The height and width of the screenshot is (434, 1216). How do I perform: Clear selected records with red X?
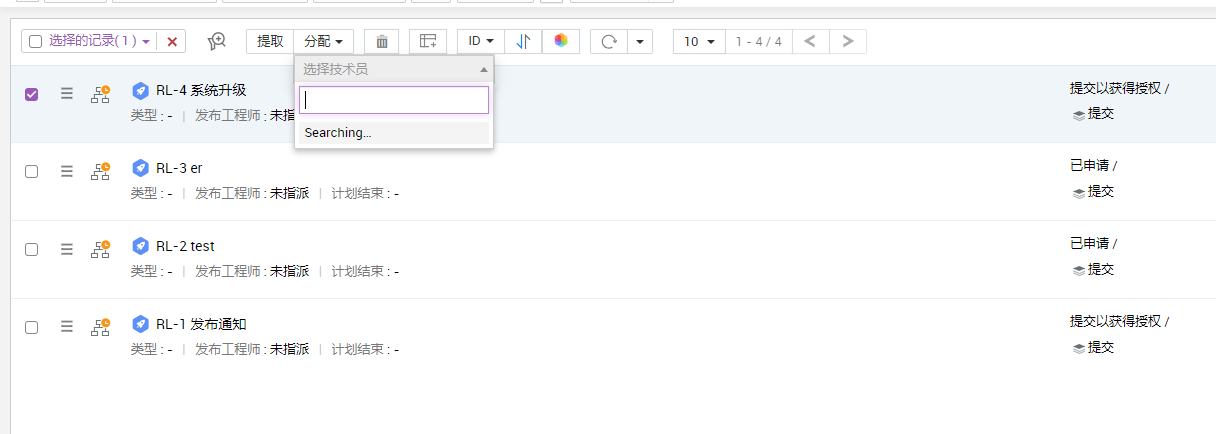172,41
